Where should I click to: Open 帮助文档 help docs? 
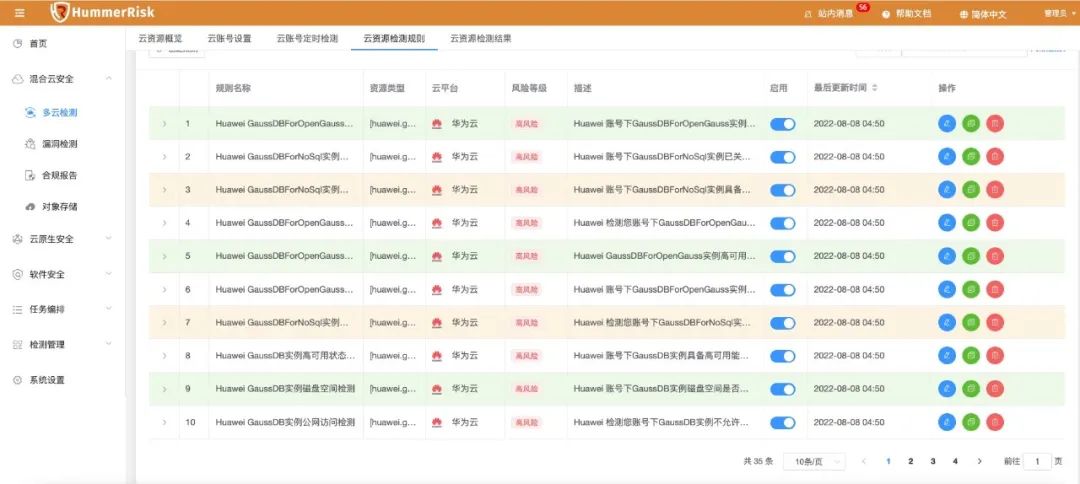(x=907, y=13)
